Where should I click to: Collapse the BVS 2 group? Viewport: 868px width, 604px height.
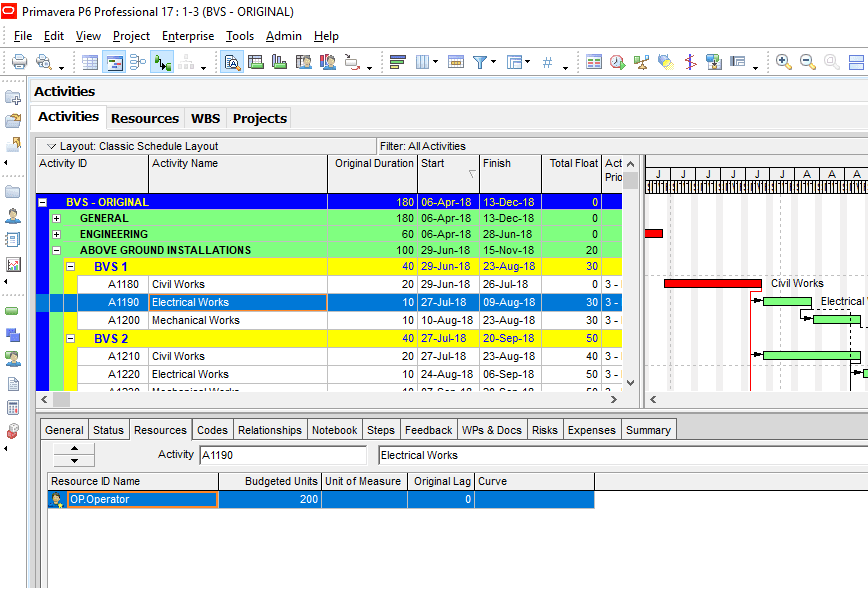pyautogui.click(x=70, y=338)
